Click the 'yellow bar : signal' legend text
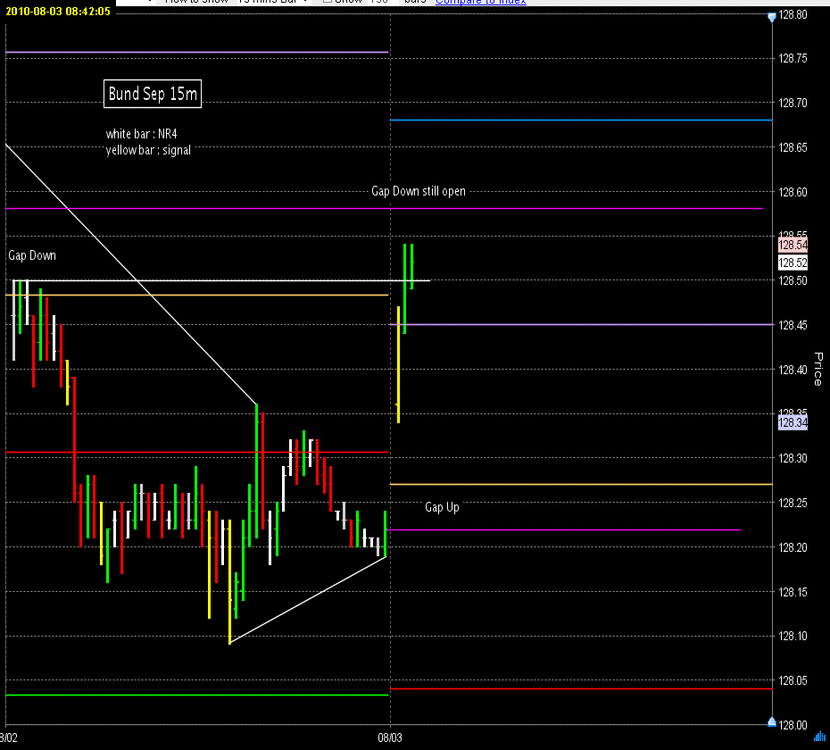The height and width of the screenshot is (750, 830). 148,150
